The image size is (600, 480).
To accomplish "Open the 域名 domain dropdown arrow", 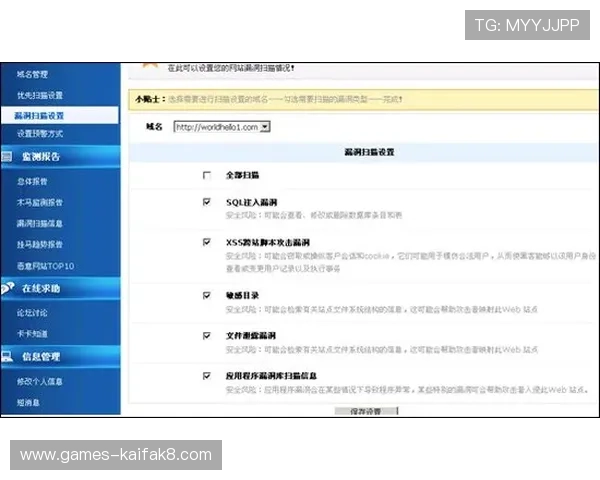I will point(265,127).
